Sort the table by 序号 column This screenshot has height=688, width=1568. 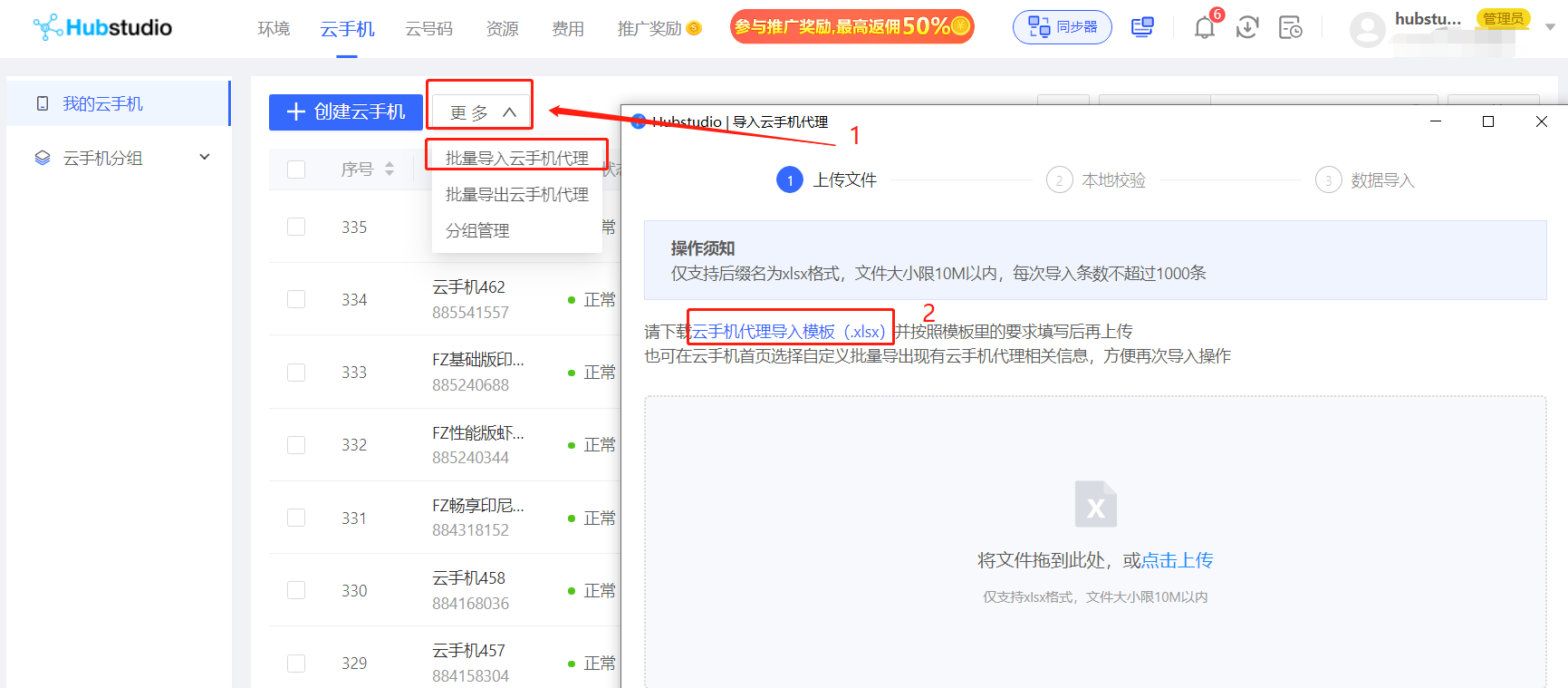(x=389, y=170)
